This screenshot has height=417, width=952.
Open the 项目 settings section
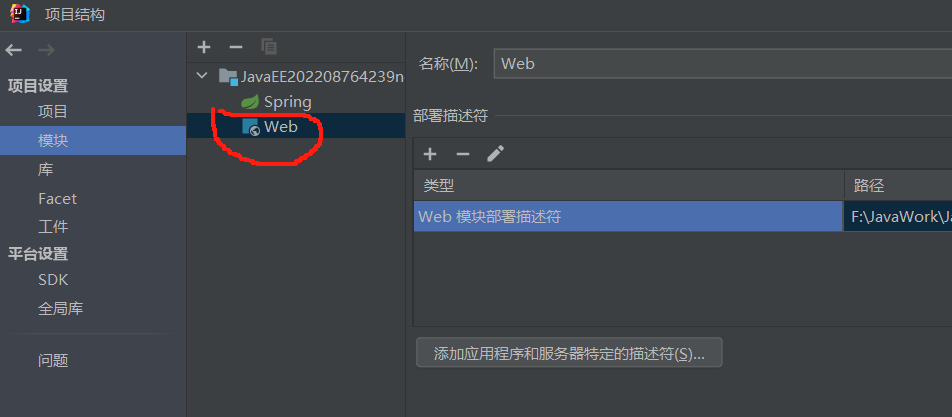click(53, 112)
